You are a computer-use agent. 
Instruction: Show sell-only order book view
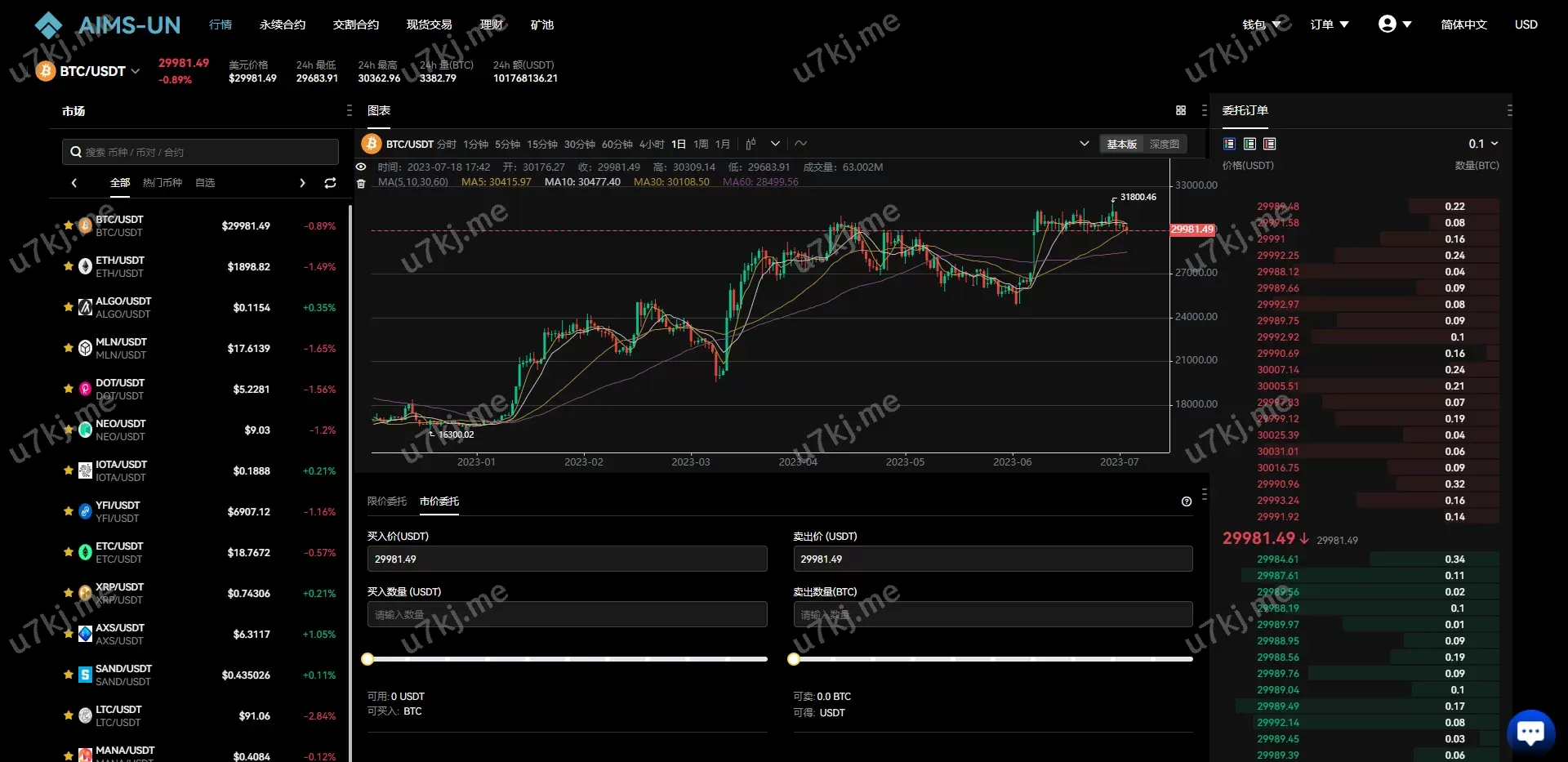coord(1269,144)
